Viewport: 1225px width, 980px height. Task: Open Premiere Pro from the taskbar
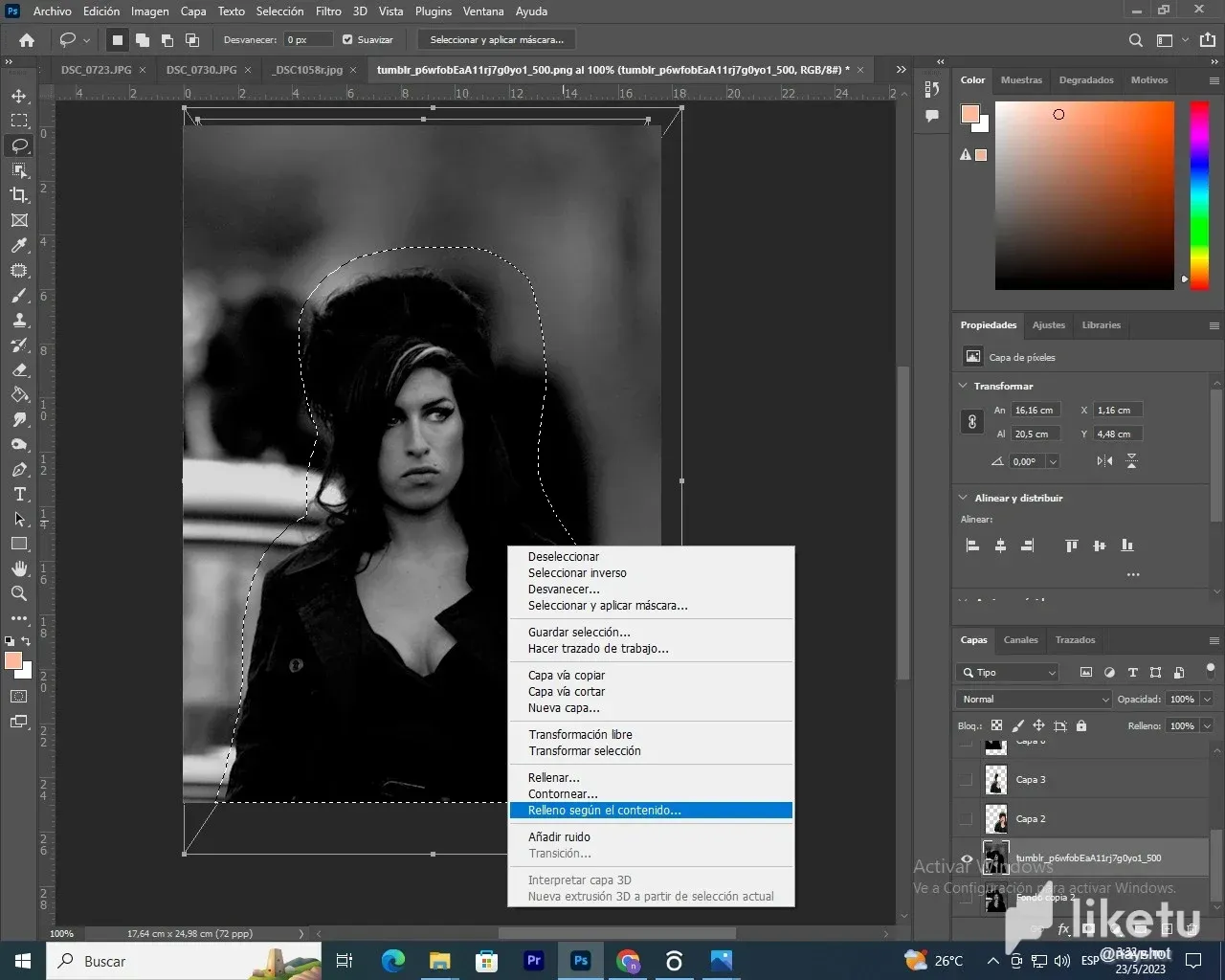(x=533, y=961)
